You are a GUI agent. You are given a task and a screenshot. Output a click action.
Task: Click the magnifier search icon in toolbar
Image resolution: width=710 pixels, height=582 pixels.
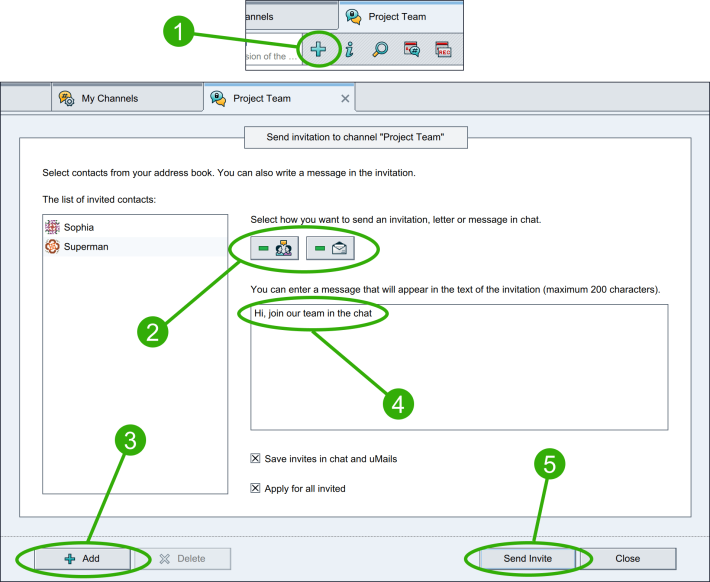click(x=380, y=49)
